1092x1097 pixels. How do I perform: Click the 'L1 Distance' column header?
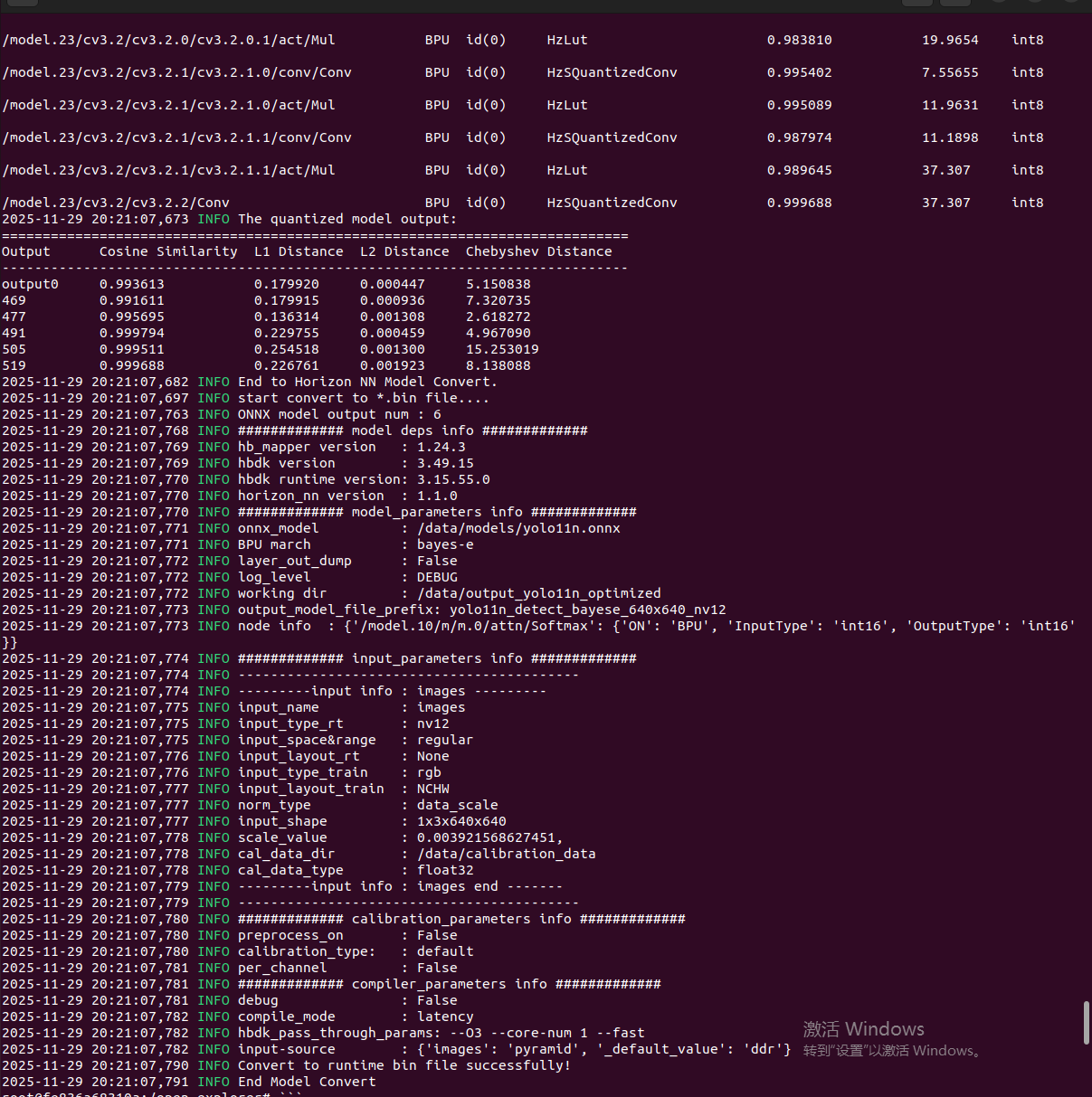(299, 251)
